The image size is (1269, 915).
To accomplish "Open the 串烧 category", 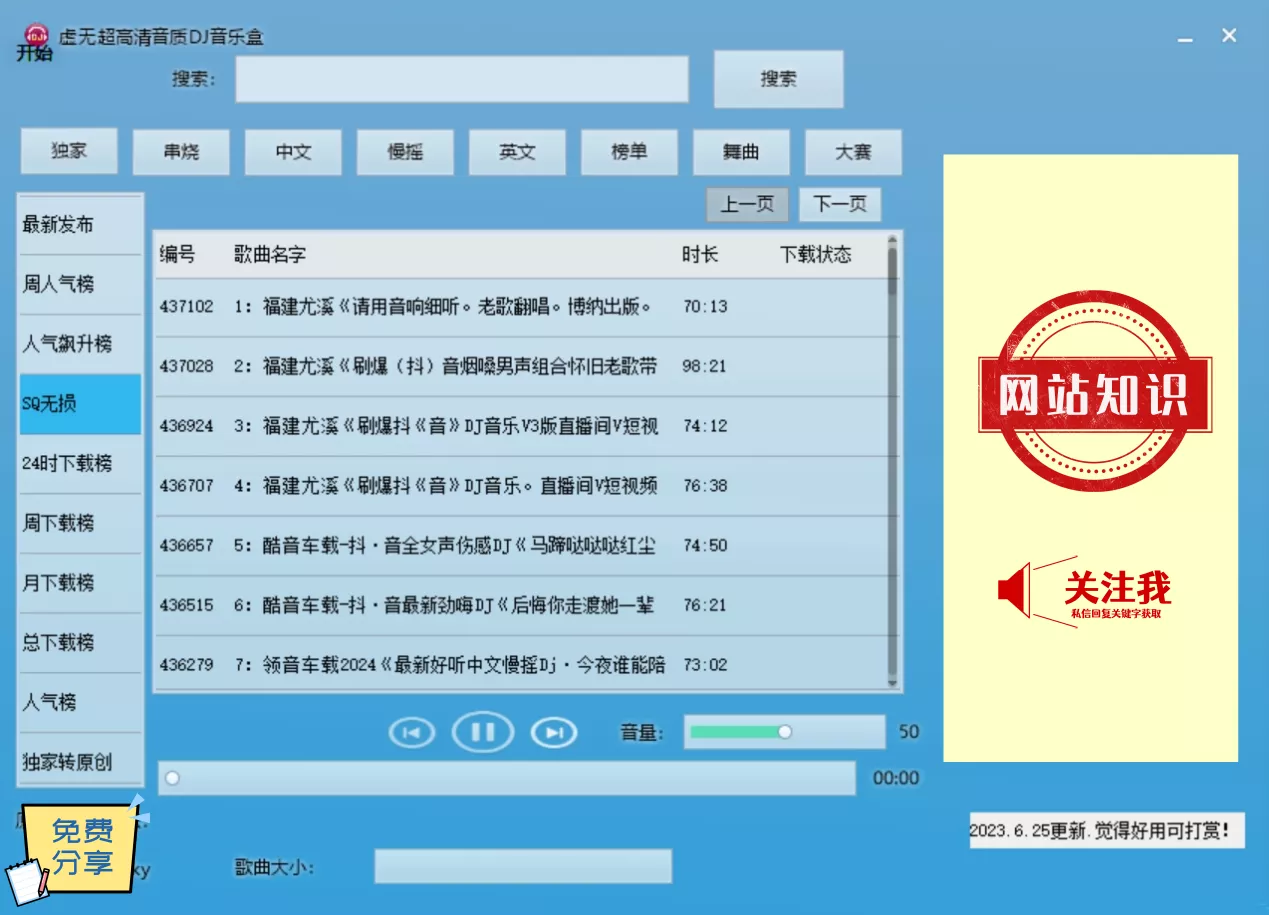I will click(181, 152).
